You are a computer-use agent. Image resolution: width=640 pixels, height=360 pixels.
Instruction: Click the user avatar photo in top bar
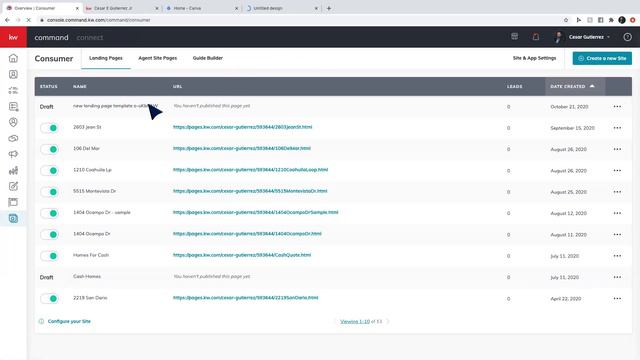tap(558, 37)
